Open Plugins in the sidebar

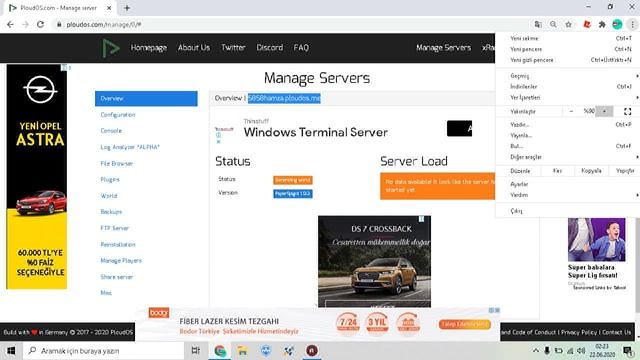(110, 180)
